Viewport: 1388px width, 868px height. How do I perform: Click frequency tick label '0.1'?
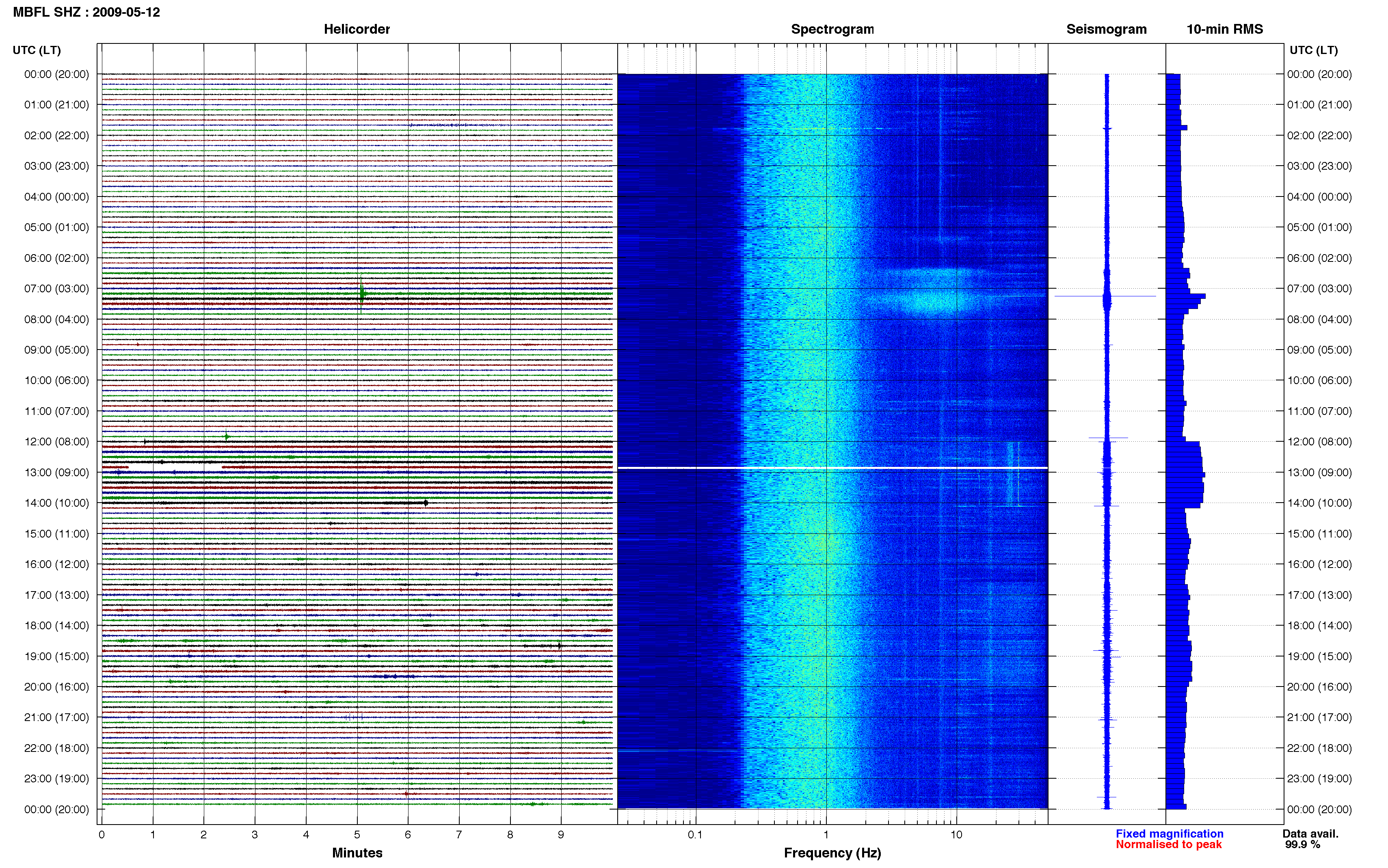[695, 835]
